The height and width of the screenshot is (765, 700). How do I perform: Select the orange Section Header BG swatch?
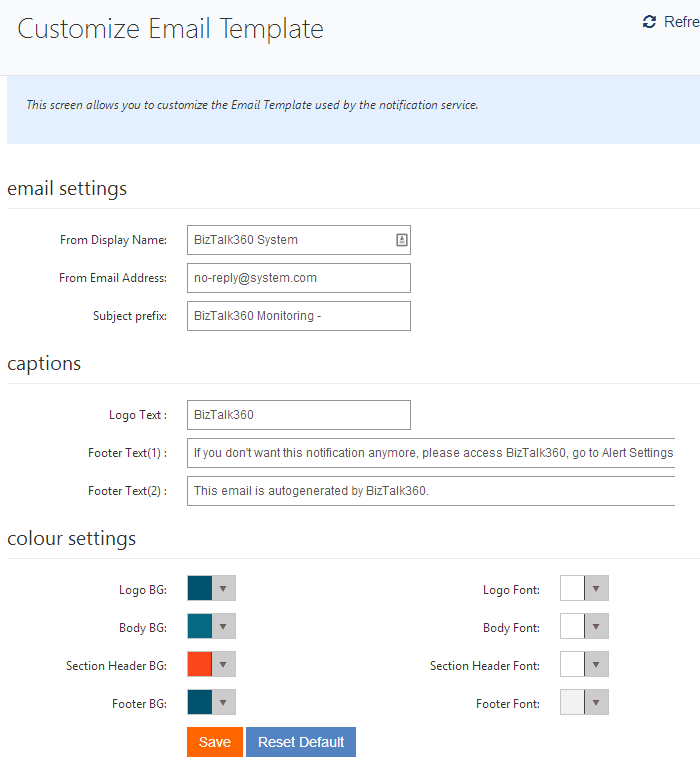(x=200, y=665)
